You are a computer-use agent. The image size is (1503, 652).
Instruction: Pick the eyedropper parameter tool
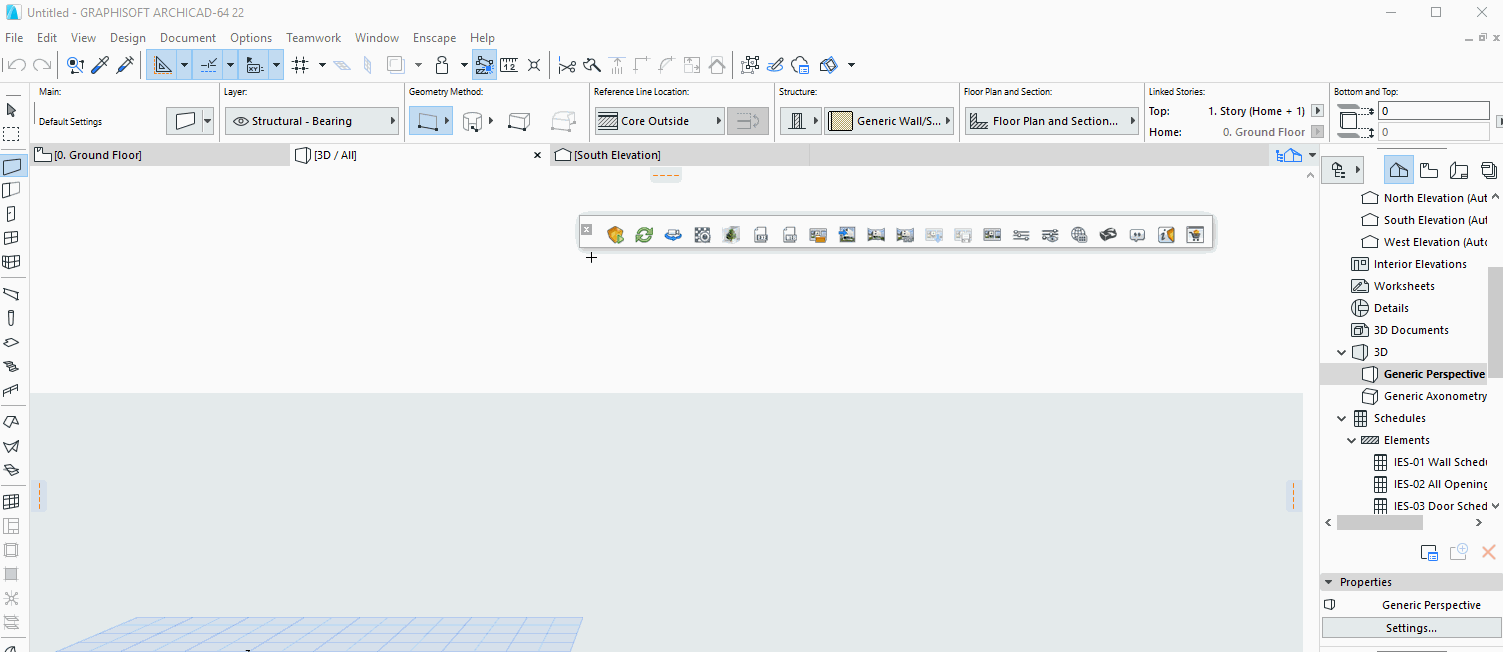point(100,65)
